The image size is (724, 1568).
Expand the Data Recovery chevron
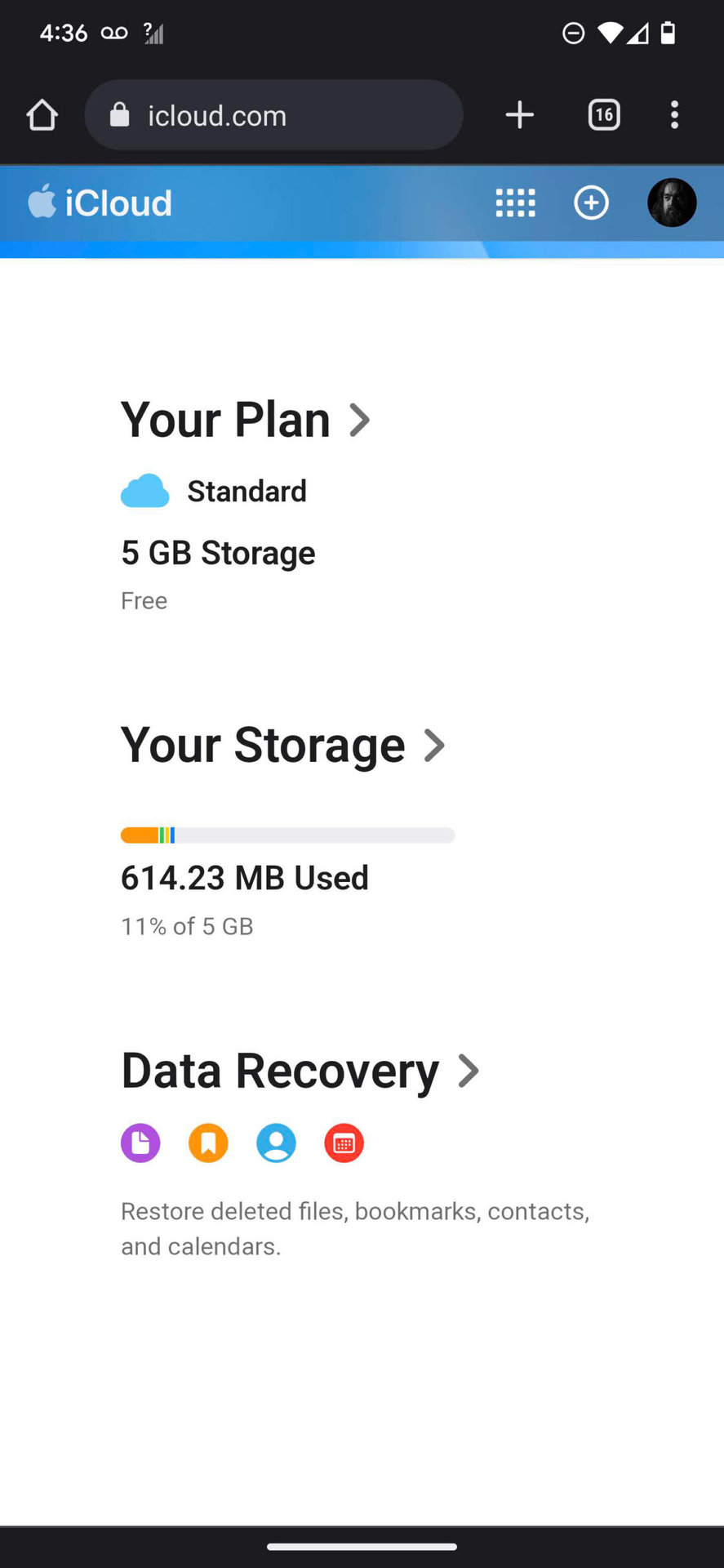[x=469, y=1071]
